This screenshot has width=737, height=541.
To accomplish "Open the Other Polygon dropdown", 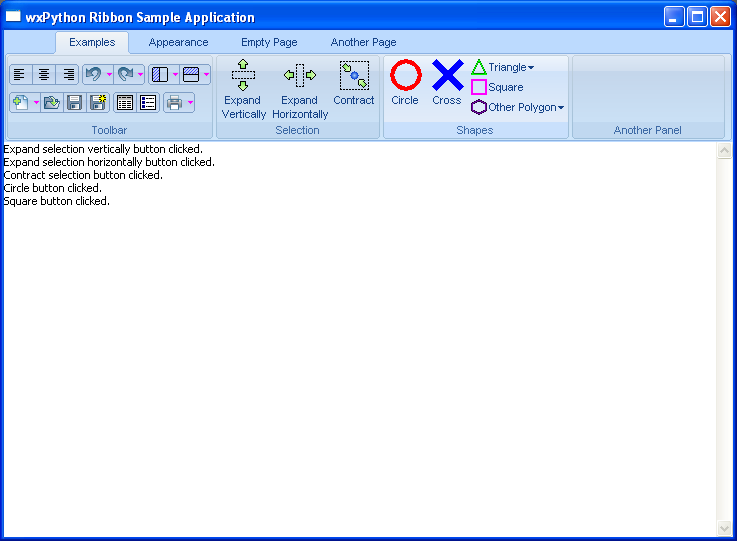I will coord(561,108).
